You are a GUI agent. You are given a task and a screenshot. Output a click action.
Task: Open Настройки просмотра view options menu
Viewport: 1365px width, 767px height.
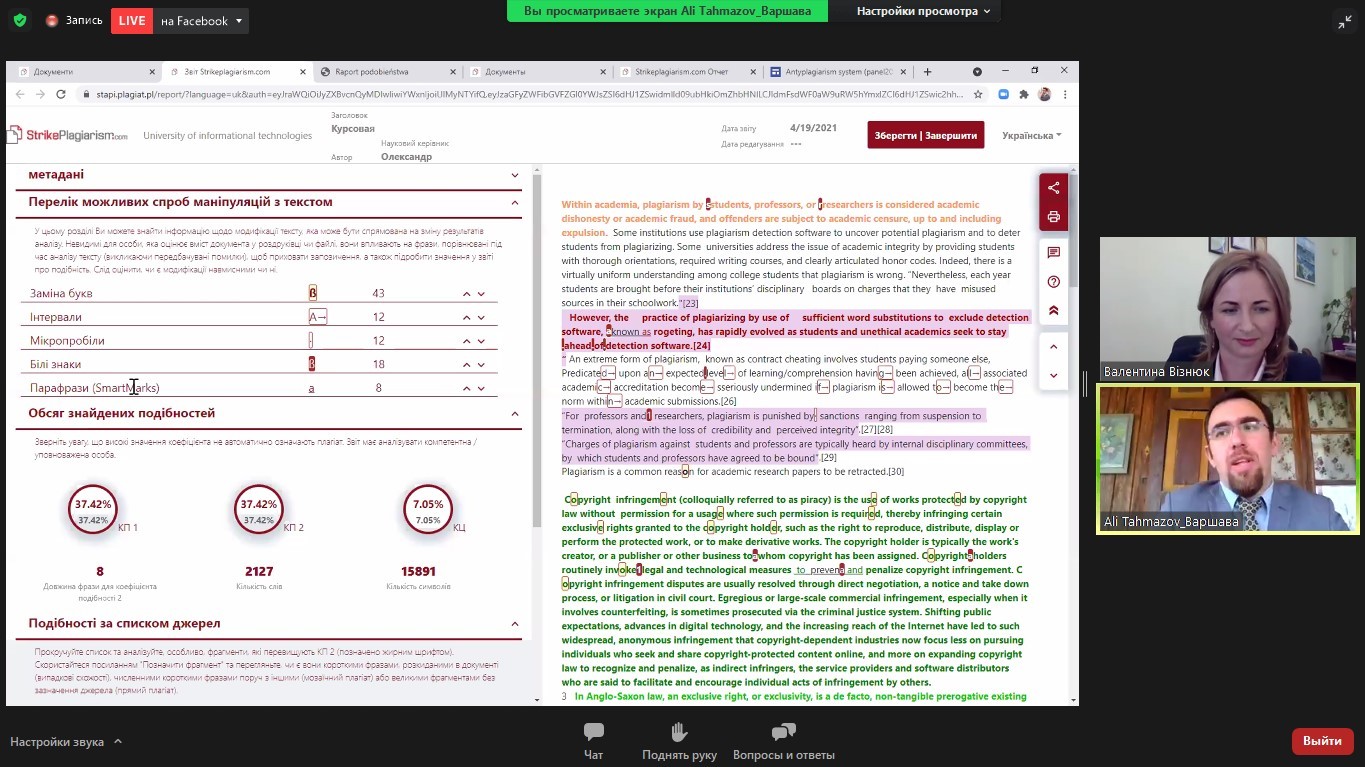[923, 11]
